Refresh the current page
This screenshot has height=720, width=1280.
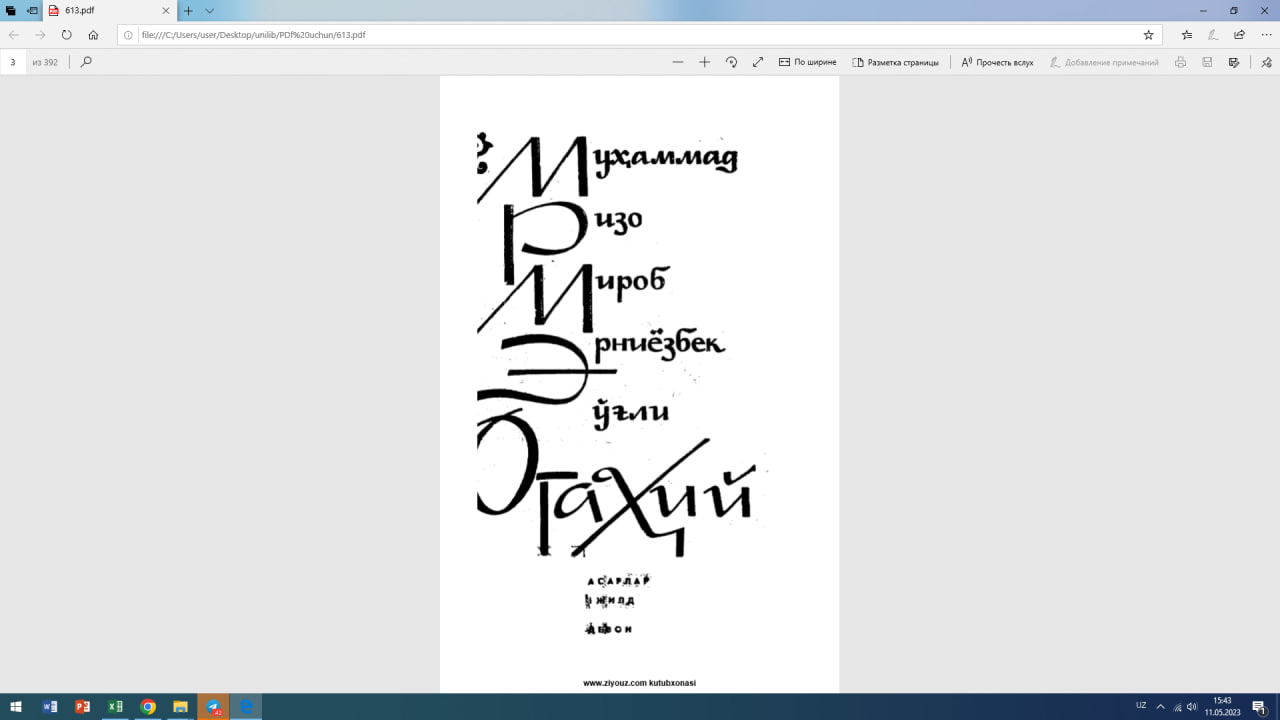click(67, 35)
